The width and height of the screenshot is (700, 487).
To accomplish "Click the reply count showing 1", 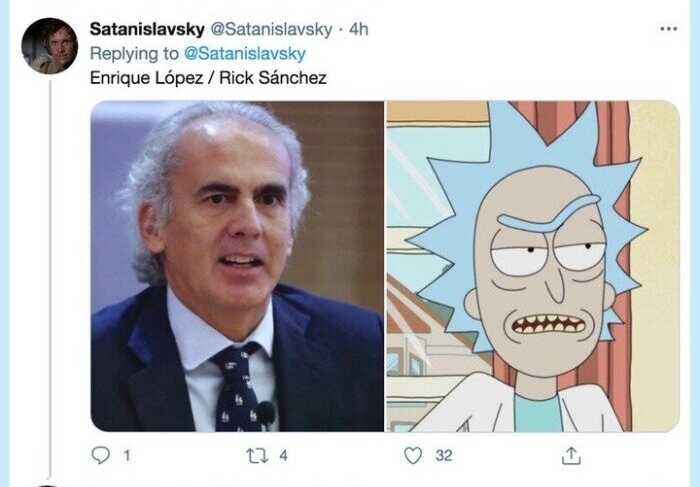I will 127,455.
